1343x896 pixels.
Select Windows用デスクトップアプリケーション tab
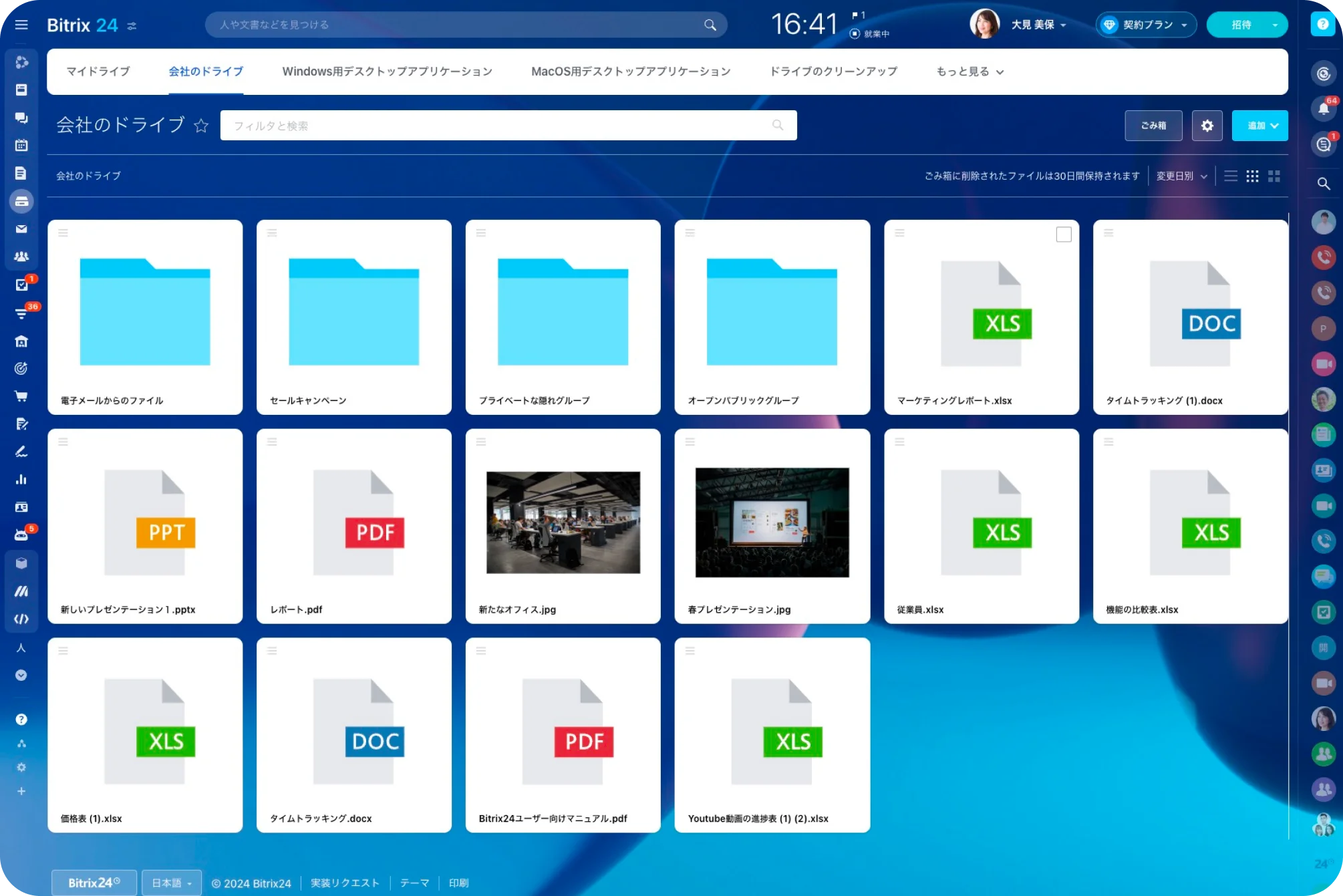pos(386,71)
